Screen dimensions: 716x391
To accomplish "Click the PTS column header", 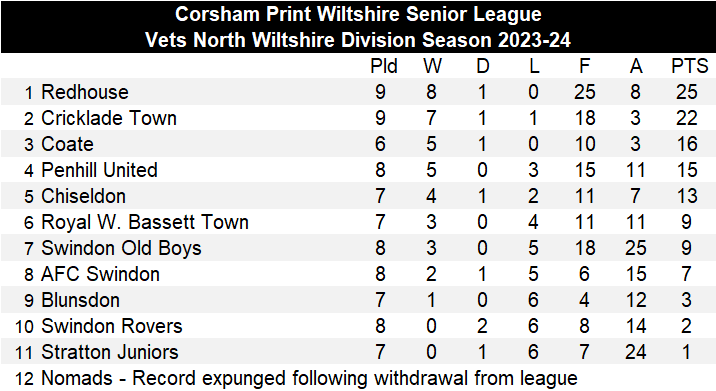I will [x=689, y=66].
